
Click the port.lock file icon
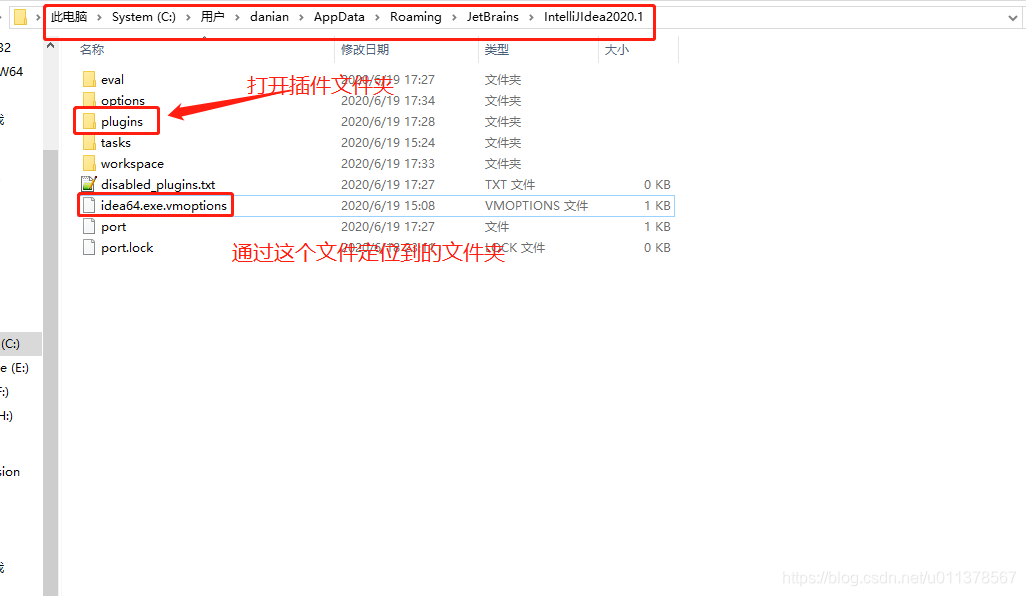coord(89,247)
